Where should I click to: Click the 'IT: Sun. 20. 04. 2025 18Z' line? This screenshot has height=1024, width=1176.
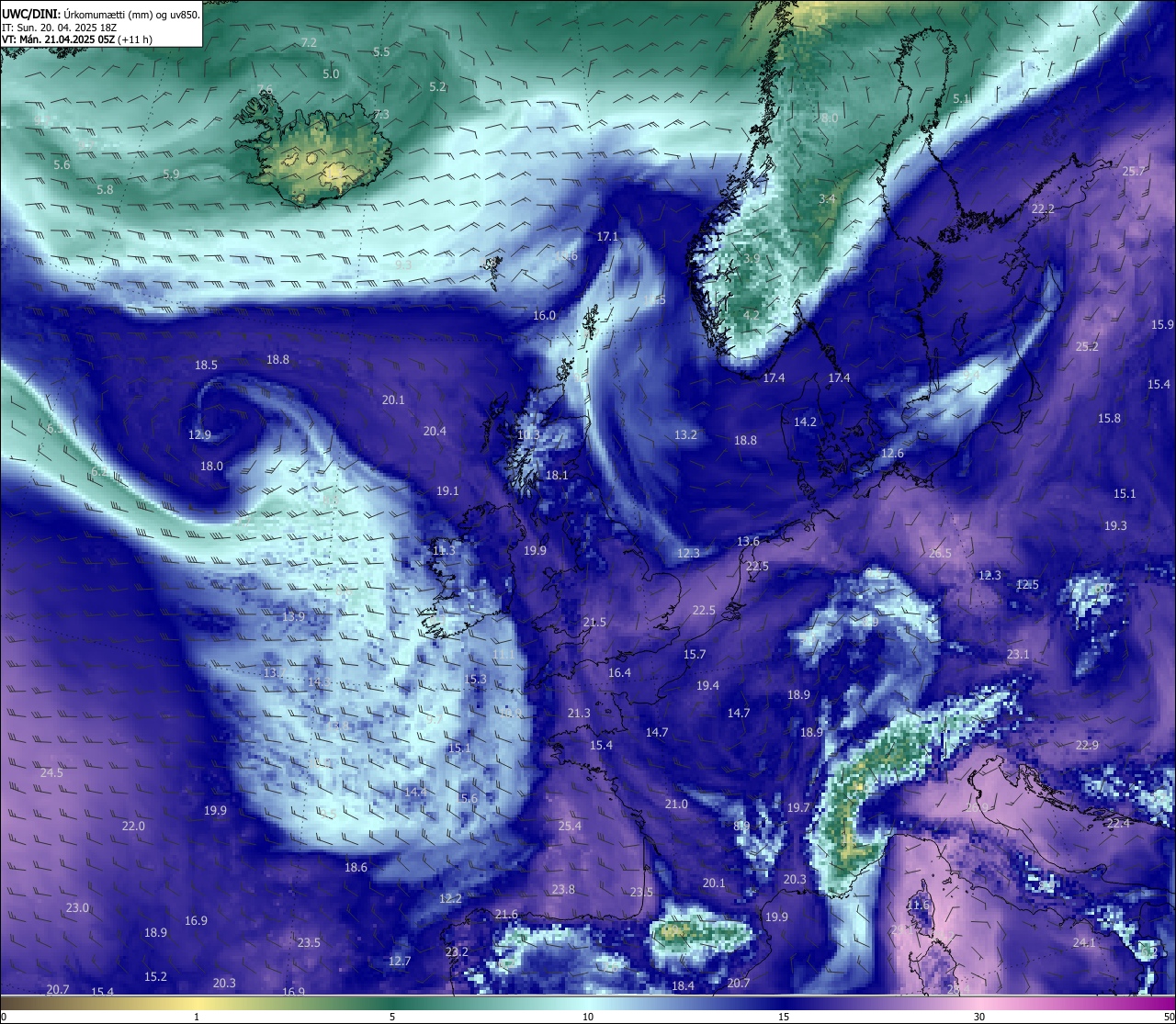pos(58,28)
